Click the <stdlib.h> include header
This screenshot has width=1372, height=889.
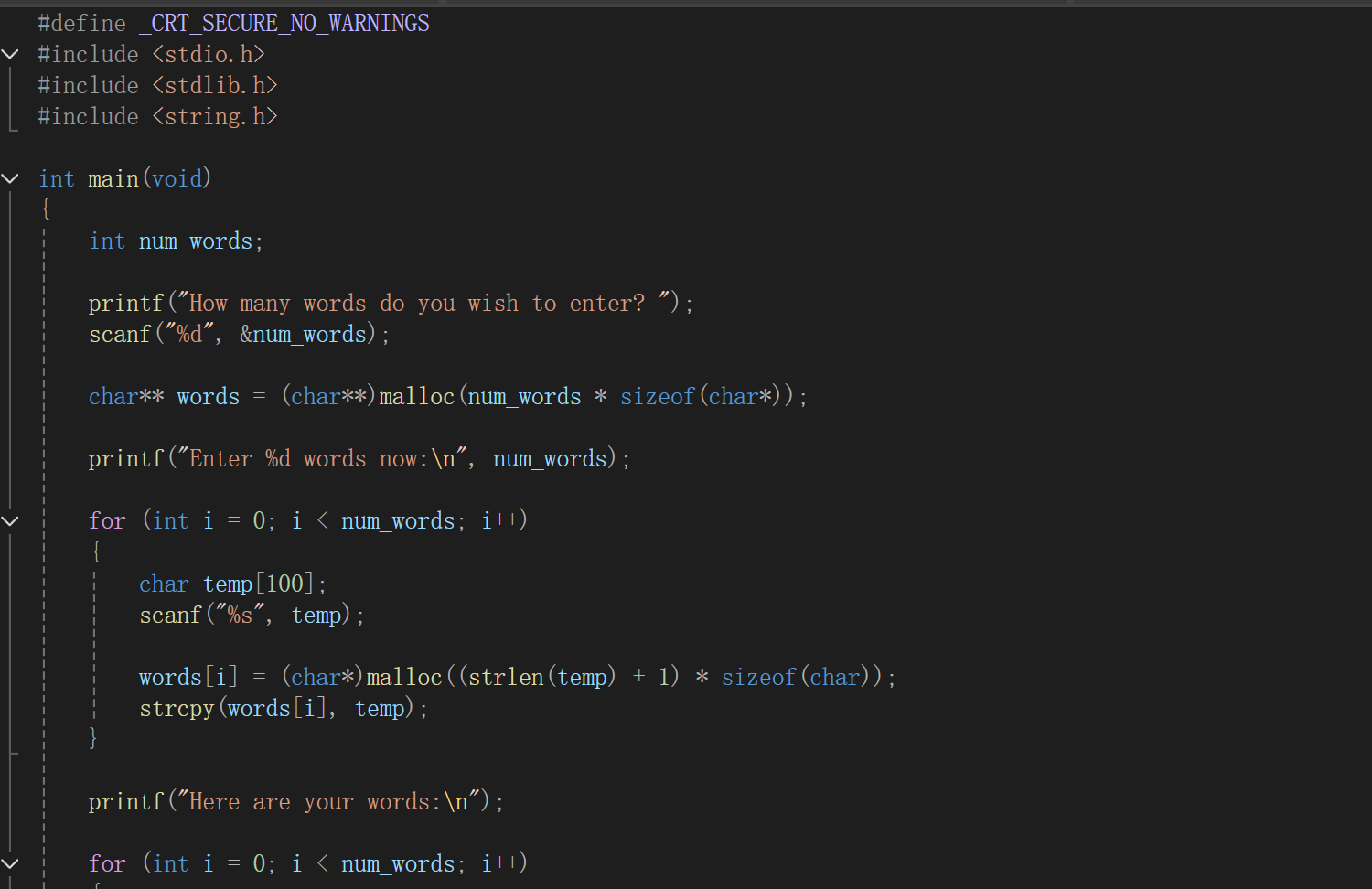pos(215,86)
